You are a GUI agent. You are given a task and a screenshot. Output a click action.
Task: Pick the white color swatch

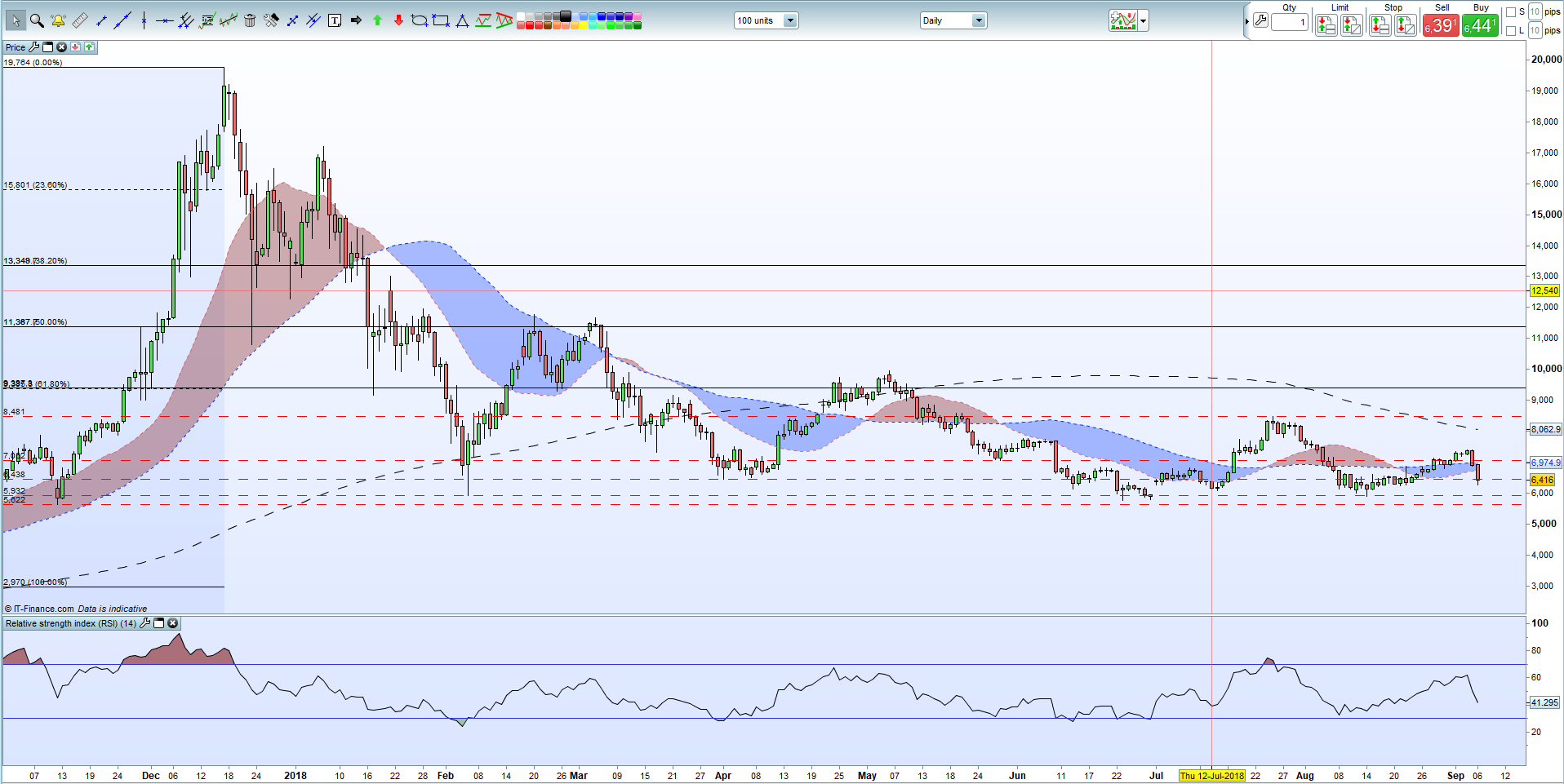[521, 16]
